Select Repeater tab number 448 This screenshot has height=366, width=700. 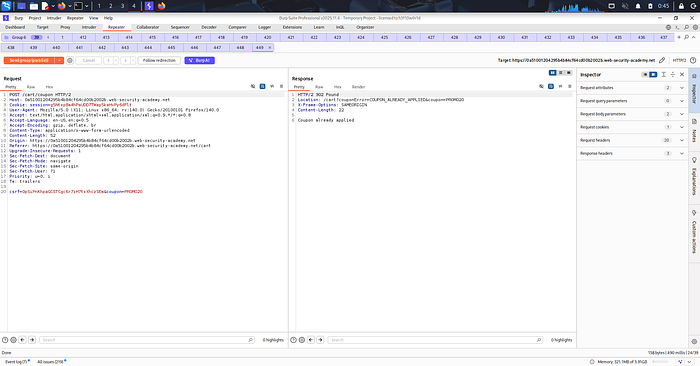point(240,47)
